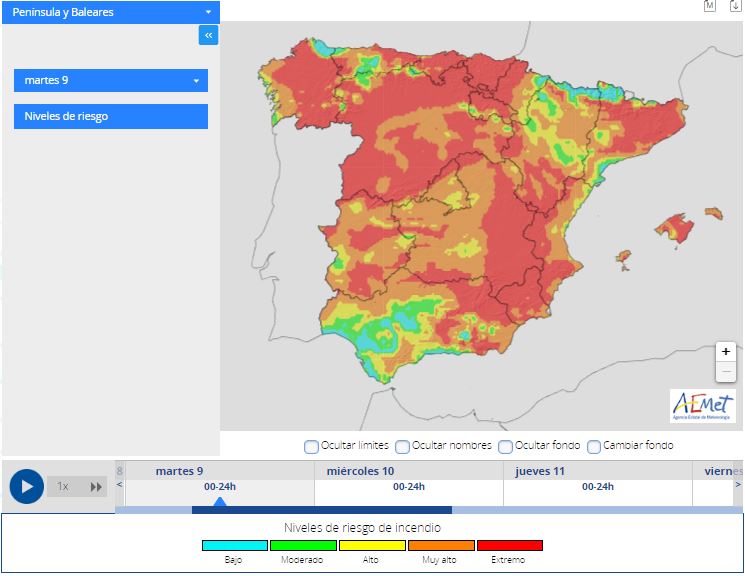This screenshot has width=745, height=576.
Task: Check the Ocultar fondo option
Action: [505, 446]
